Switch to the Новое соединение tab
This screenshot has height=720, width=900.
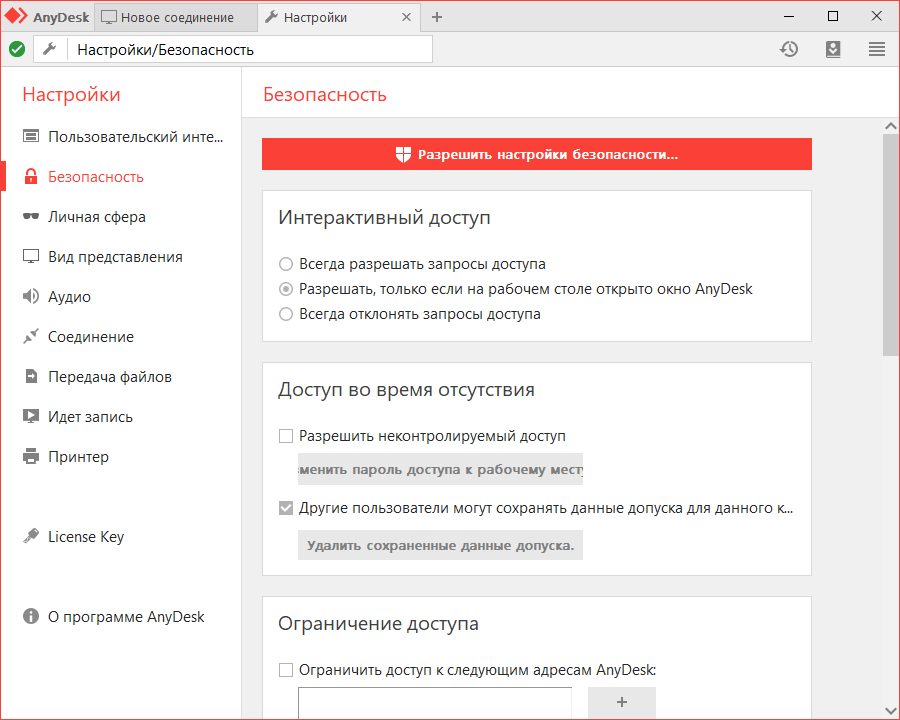(175, 17)
